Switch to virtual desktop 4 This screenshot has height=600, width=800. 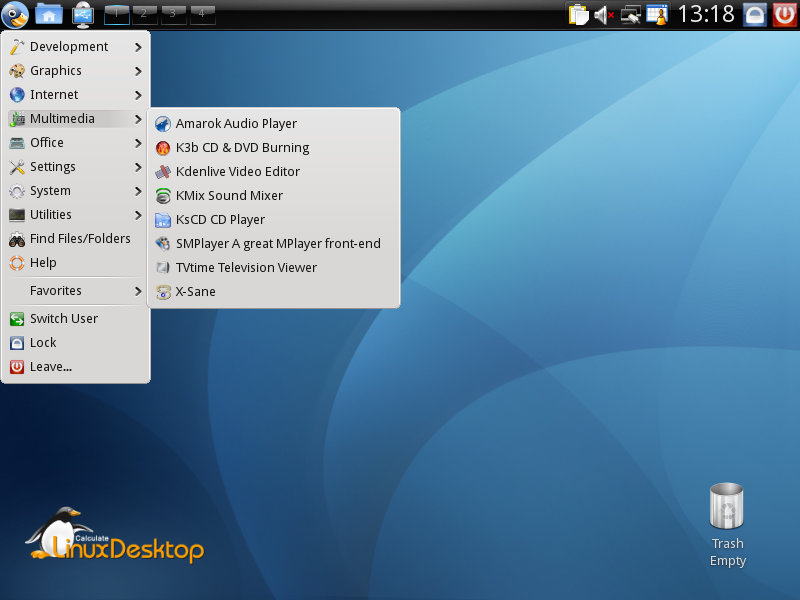point(203,14)
